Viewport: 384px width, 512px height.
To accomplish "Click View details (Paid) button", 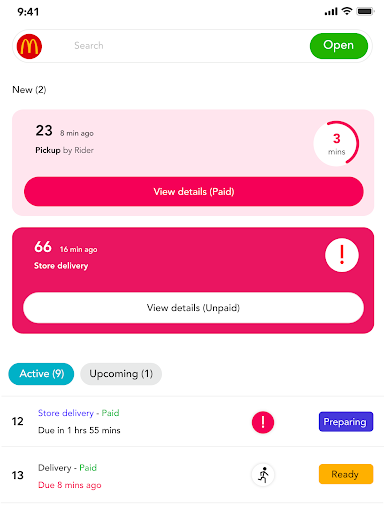I will pos(194,192).
